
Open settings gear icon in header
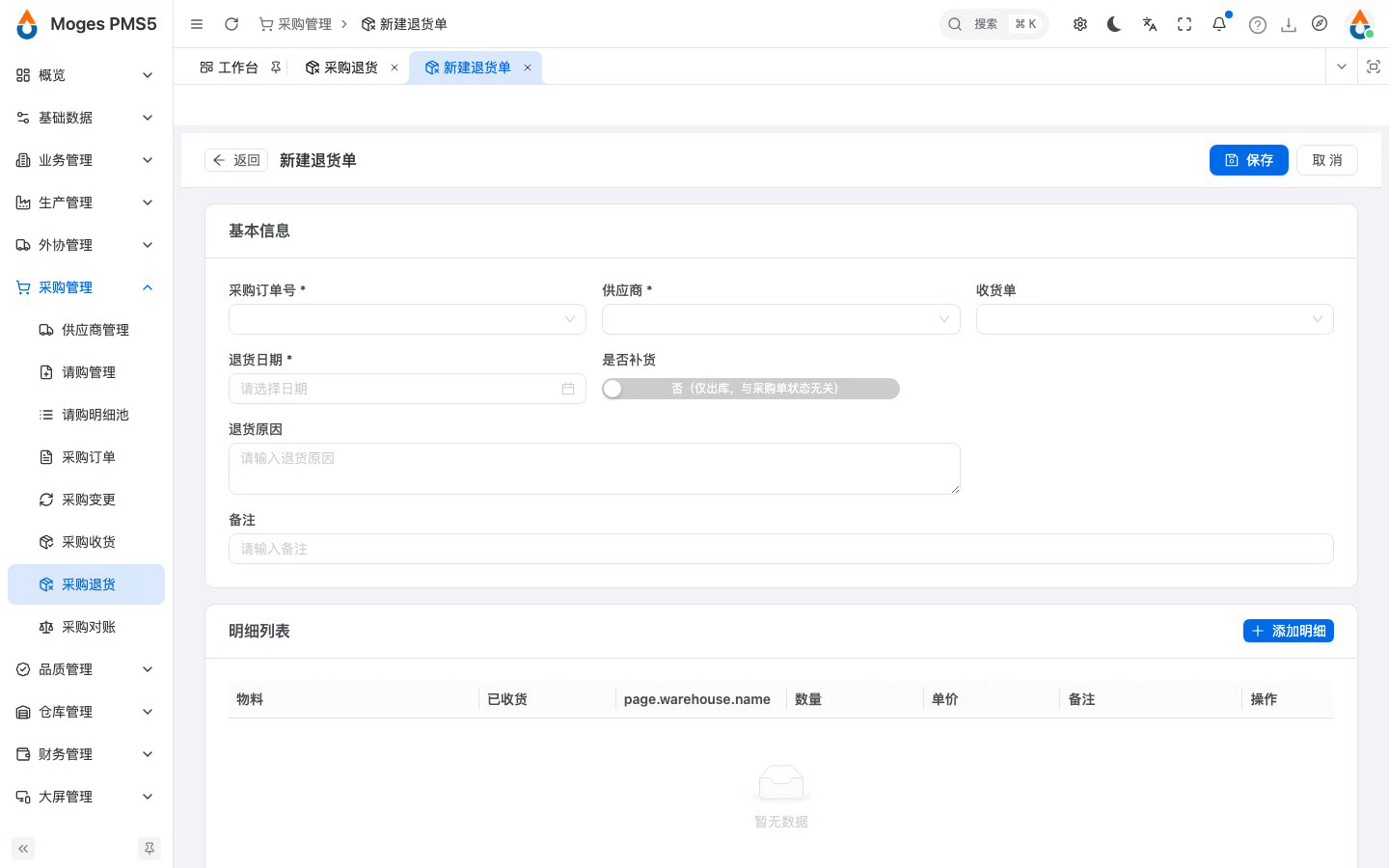[1080, 24]
